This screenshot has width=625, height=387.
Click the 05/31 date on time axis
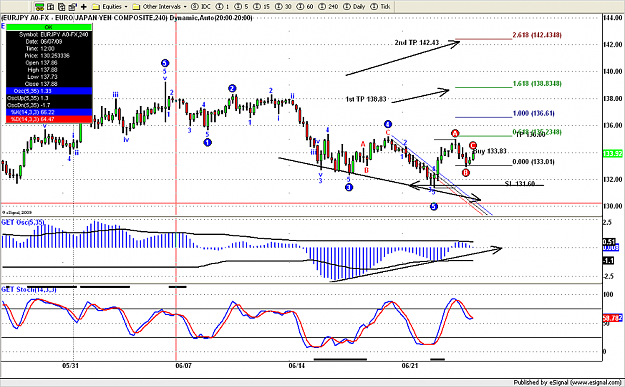[70, 365]
